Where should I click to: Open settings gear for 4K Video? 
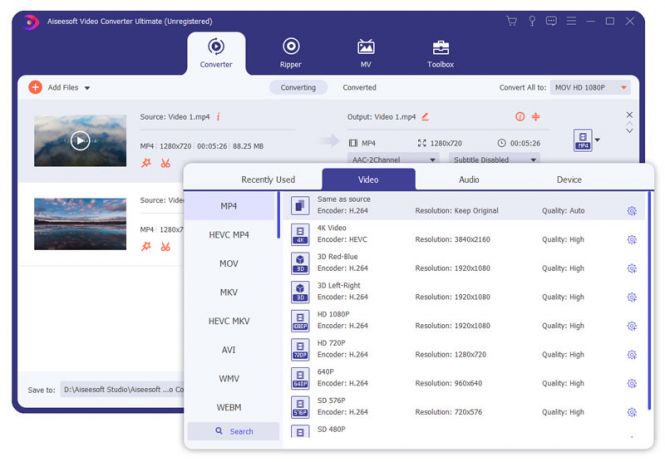631,240
